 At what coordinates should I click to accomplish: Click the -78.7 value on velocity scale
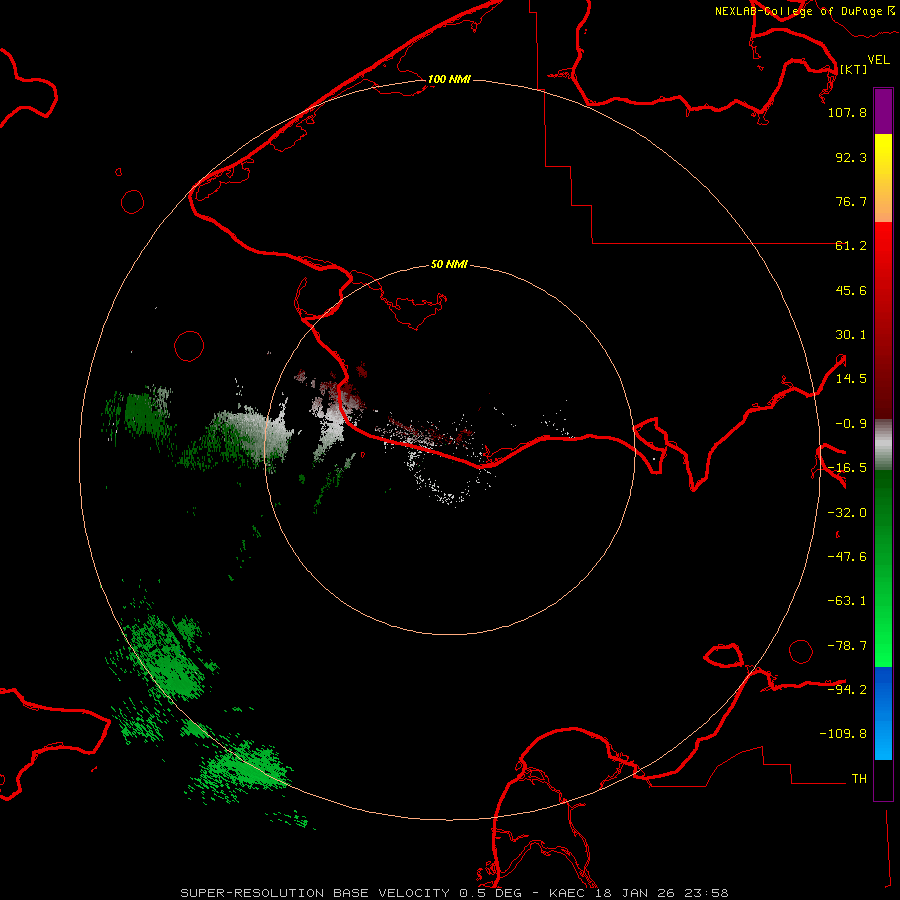847,646
